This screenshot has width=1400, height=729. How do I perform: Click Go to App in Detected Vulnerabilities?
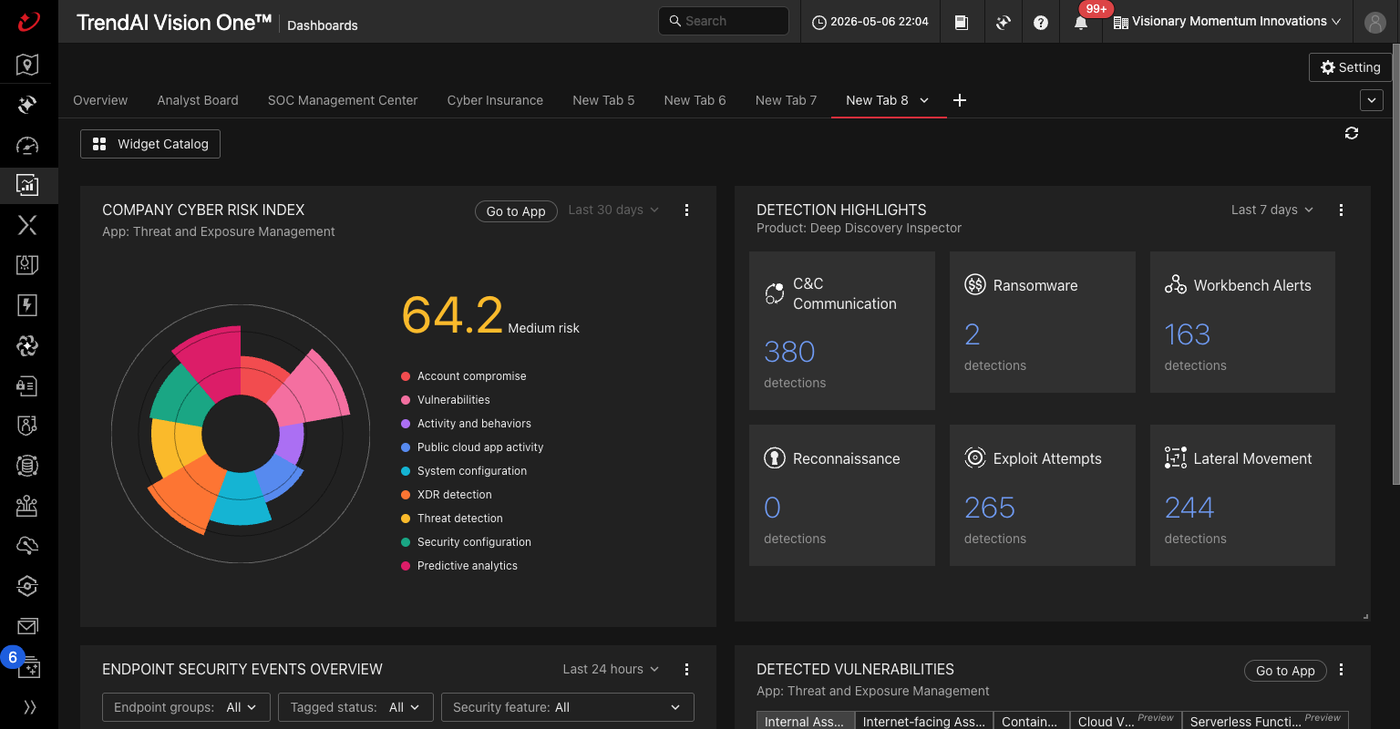pyautogui.click(x=1285, y=671)
